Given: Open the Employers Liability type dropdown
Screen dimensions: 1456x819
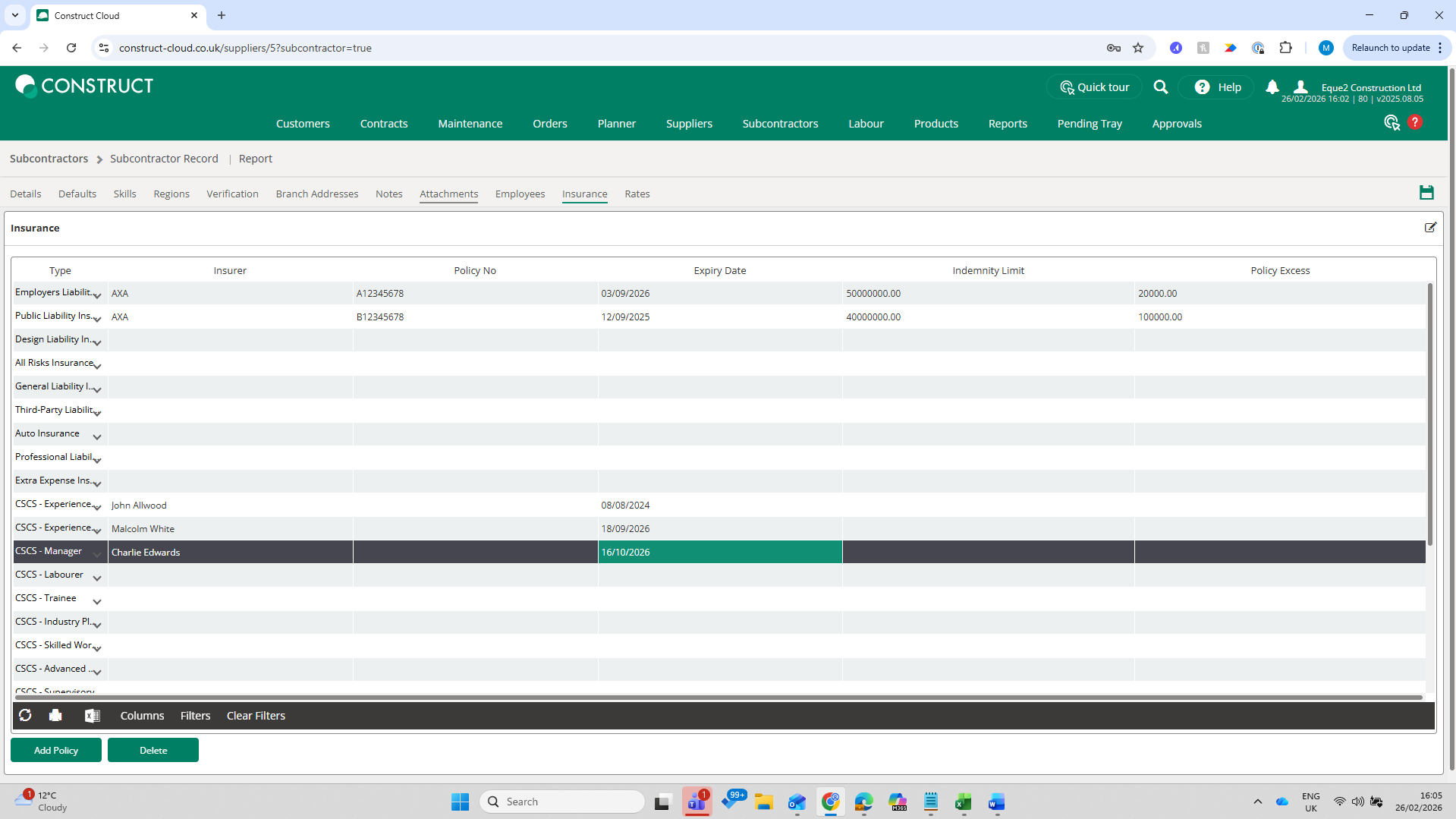Looking at the screenshot, I should pyautogui.click(x=97, y=295).
